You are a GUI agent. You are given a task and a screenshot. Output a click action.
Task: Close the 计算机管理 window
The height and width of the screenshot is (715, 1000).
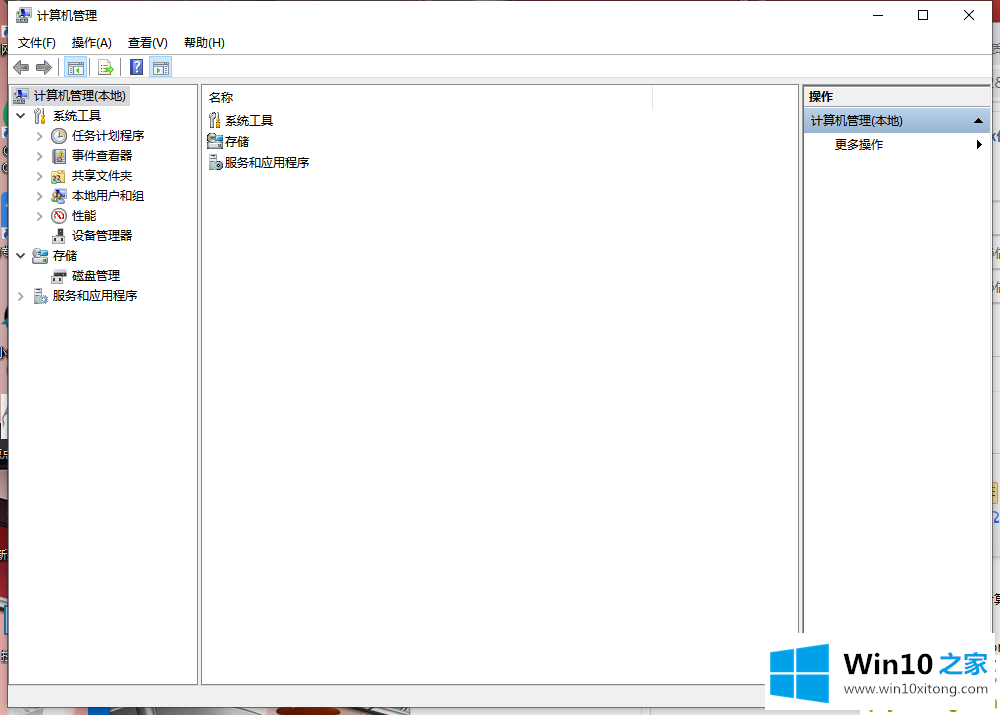point(969,15)
